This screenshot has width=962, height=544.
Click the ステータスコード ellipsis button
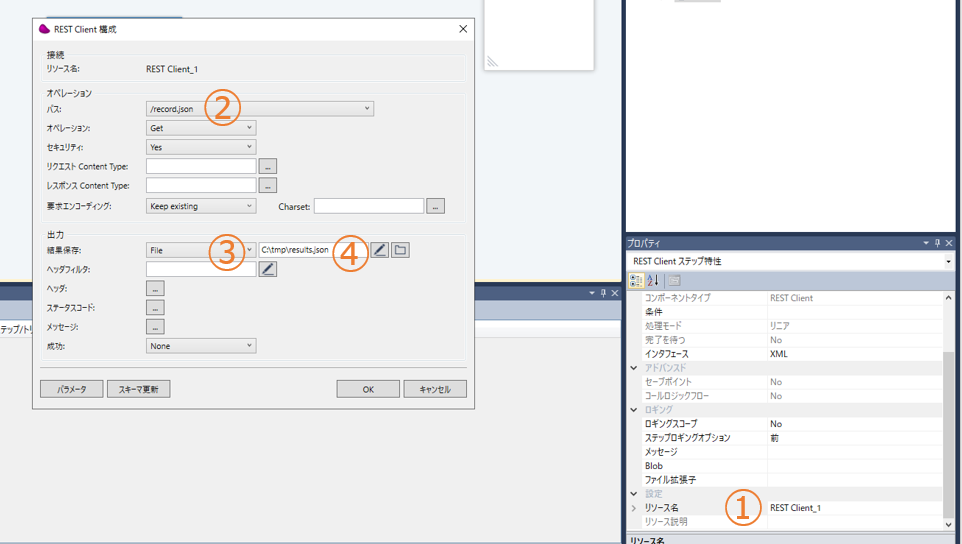pyautogui.click(x=155, y=307)
